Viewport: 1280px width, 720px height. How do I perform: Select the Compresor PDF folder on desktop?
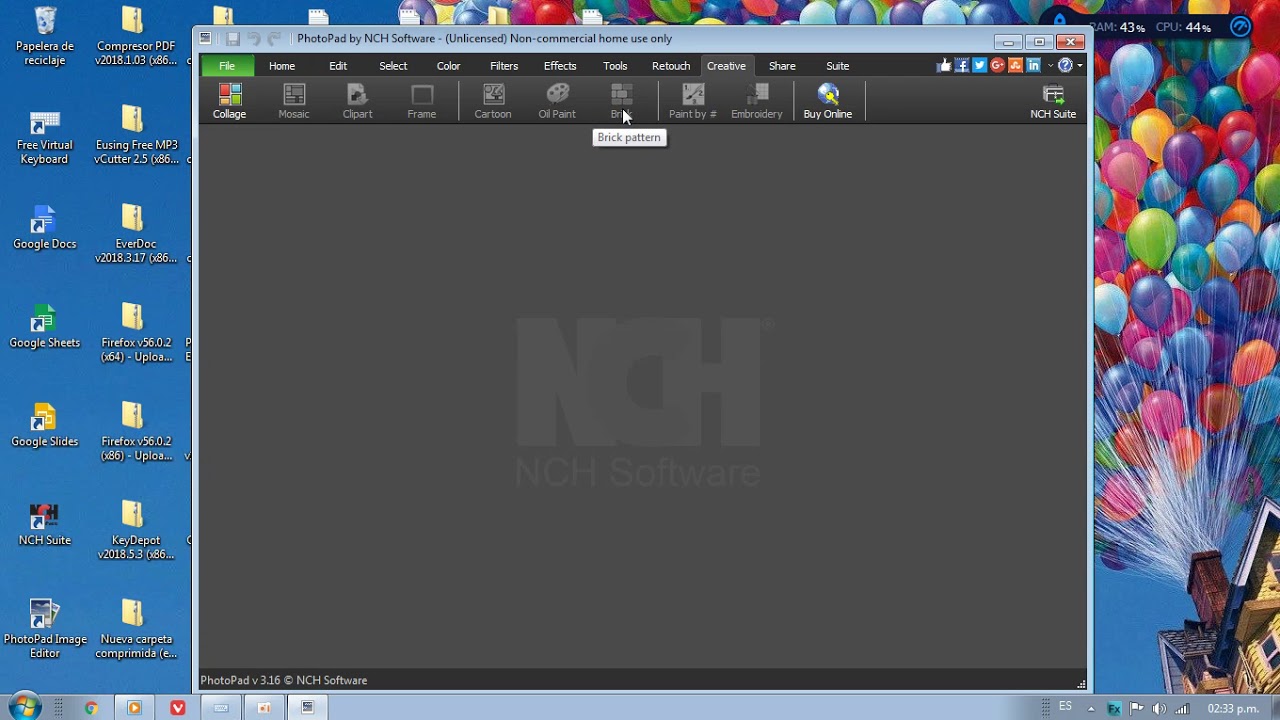(136, 36)
